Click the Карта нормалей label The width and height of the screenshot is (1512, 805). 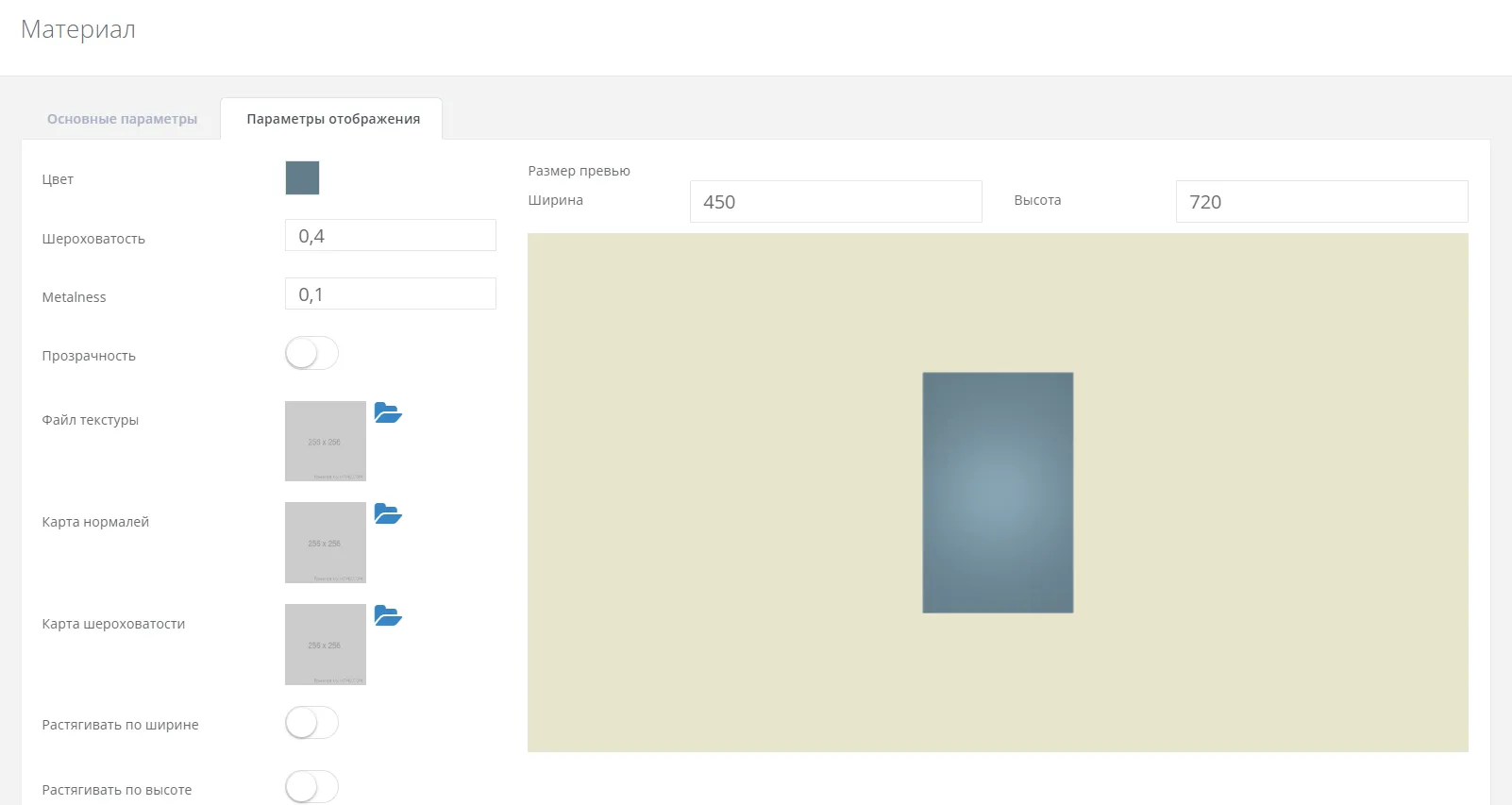coord(95,522)
